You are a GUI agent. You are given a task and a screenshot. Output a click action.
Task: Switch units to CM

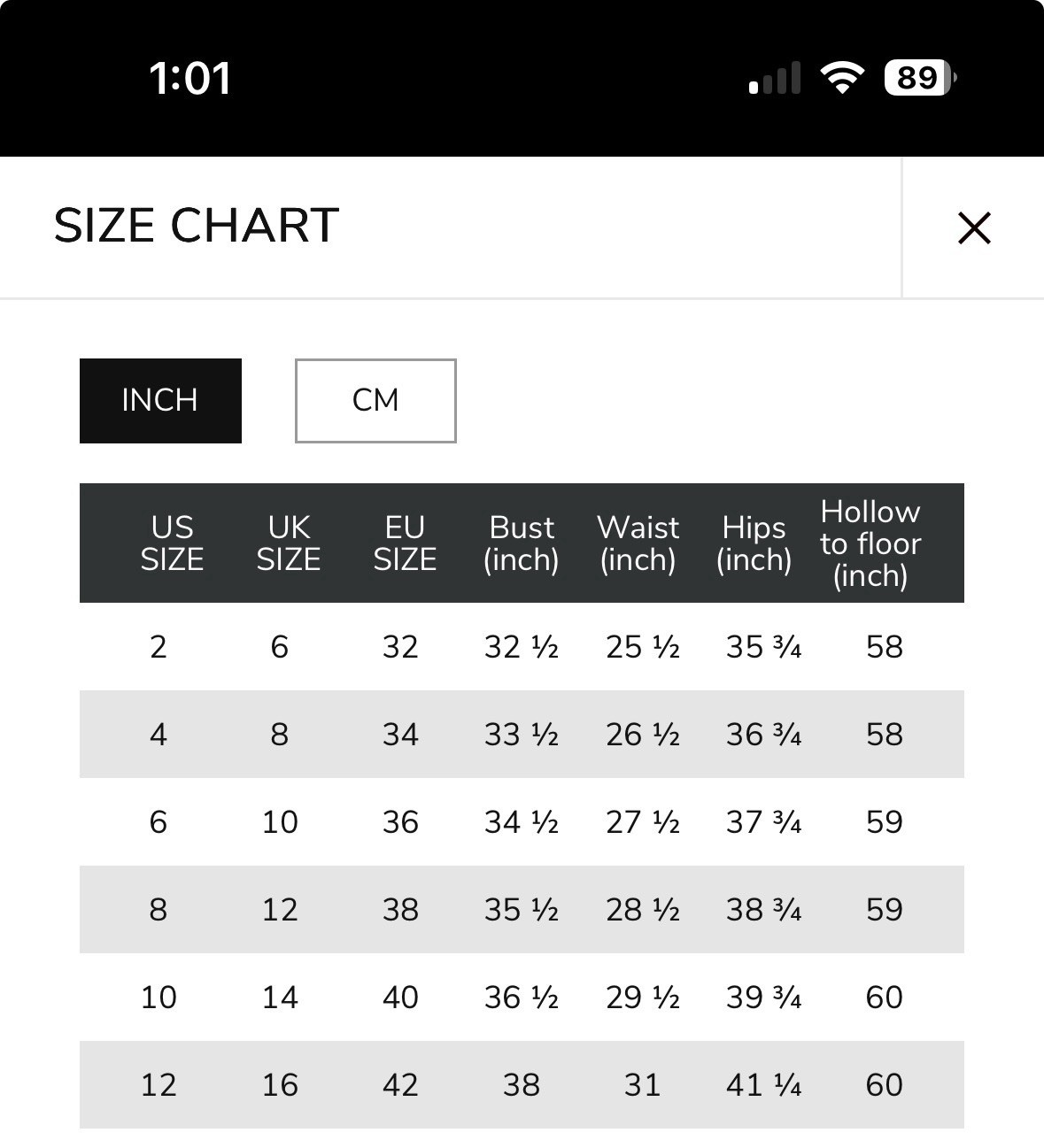375,400
